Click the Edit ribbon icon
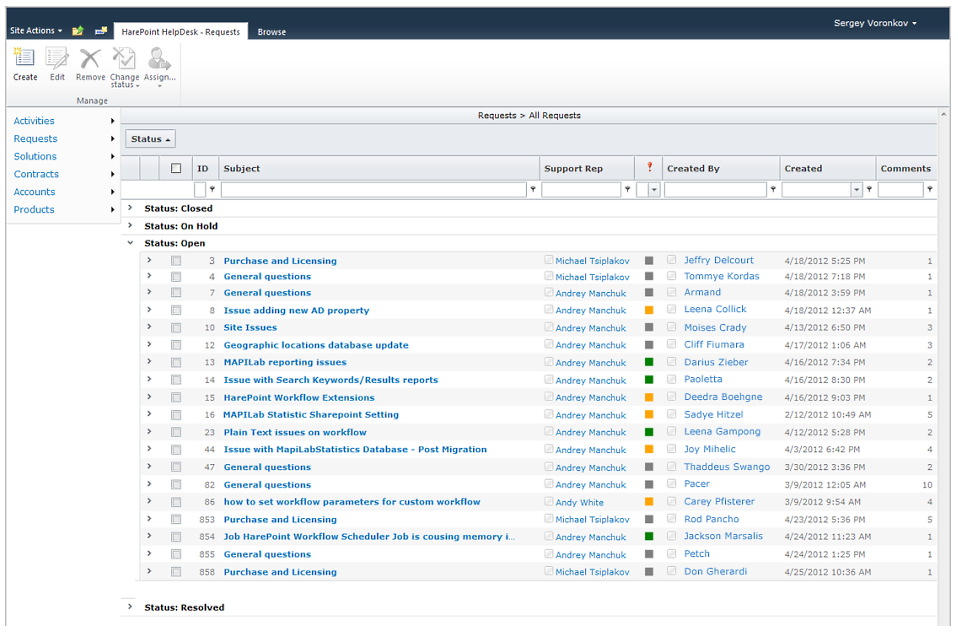This screenshot has height=637, width=958. (x=57, y=62)
